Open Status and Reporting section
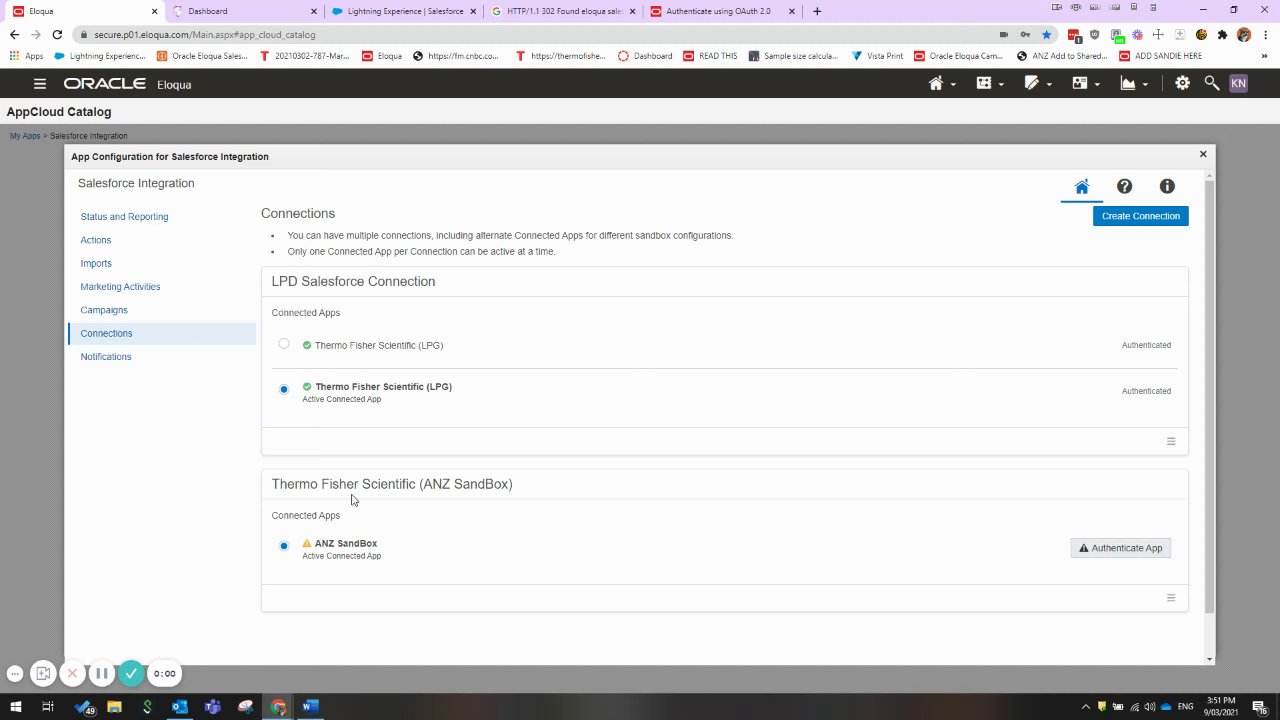 pyautogui.click(x=124, y=217)
